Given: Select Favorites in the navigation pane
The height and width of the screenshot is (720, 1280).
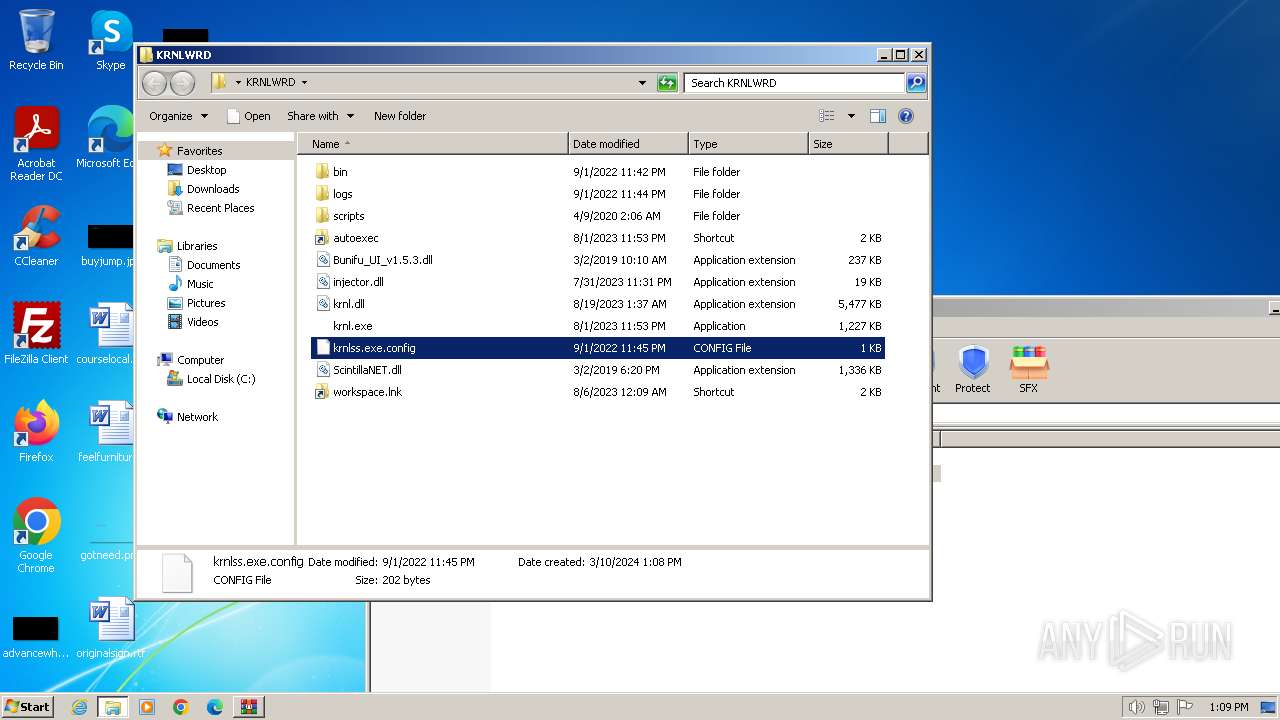Looking at the screenshot, I should (x=199, y=151).
